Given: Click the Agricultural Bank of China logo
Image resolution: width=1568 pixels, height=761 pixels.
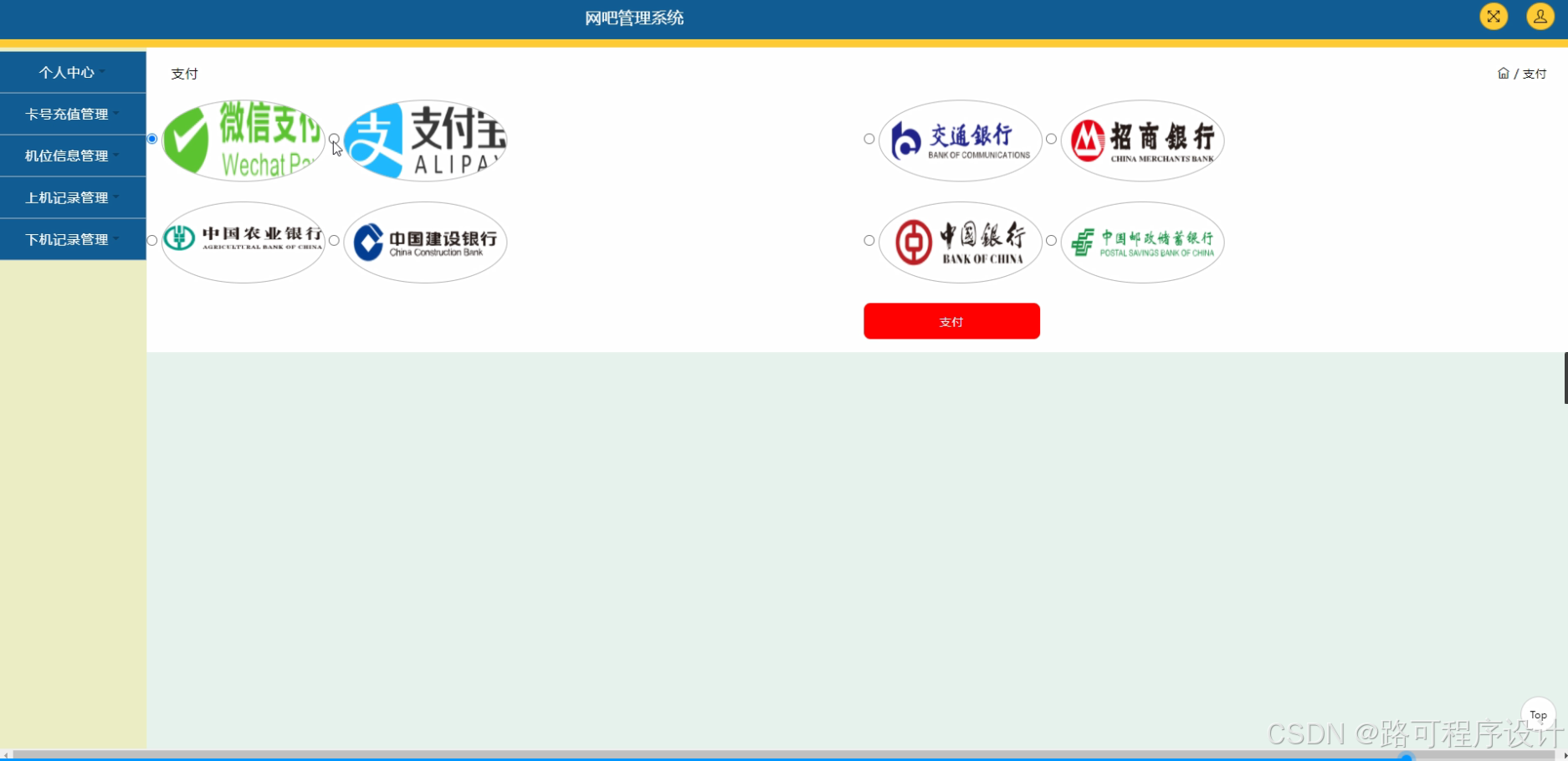Looking at the screenshot, I should coord(243,242).
